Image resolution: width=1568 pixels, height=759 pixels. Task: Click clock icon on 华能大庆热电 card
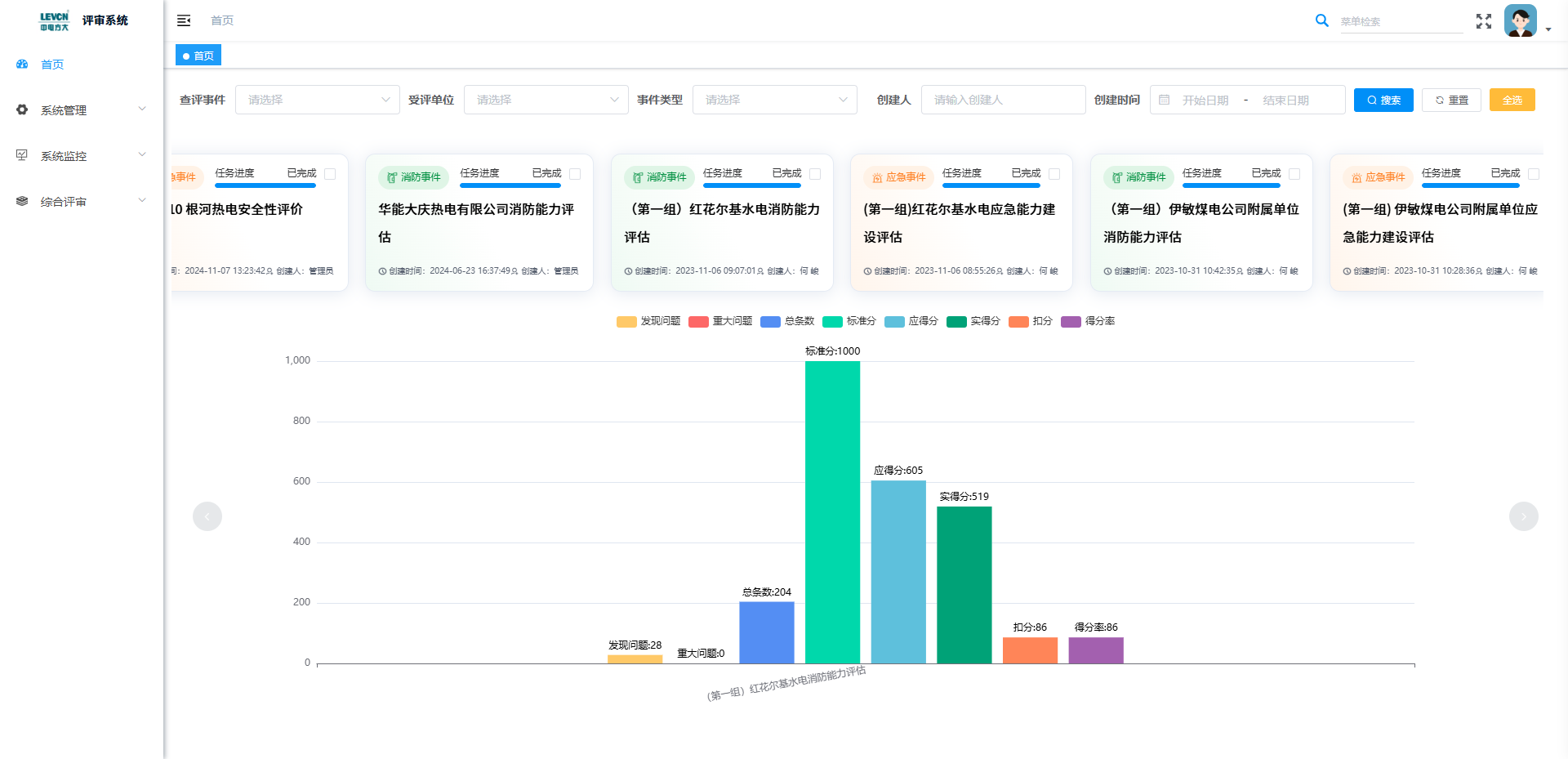(x=382, y=271)
